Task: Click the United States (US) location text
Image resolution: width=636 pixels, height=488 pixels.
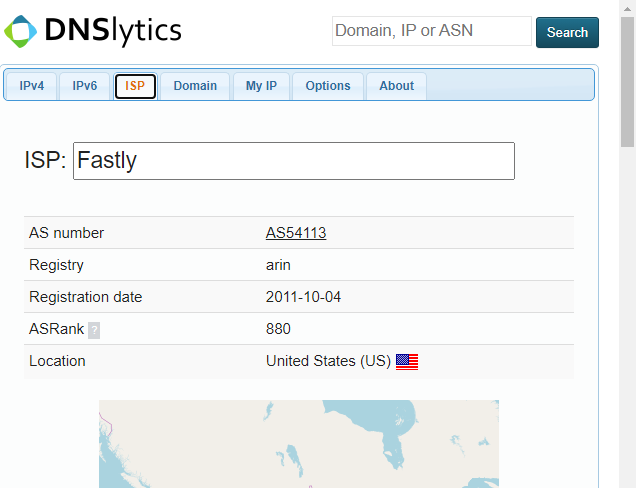Action: 328,361
